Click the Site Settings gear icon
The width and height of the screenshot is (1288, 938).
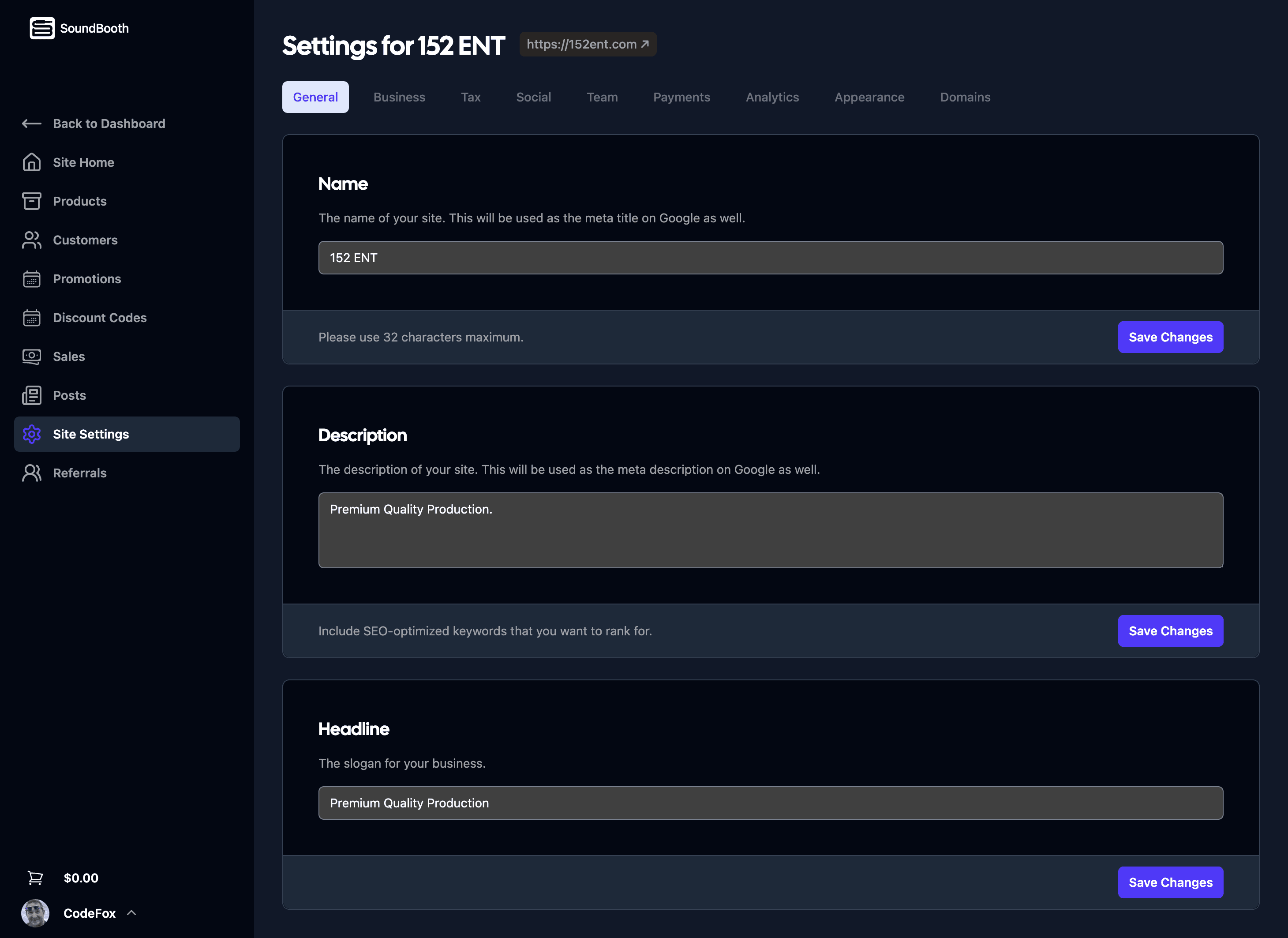[x=32, y=434]
